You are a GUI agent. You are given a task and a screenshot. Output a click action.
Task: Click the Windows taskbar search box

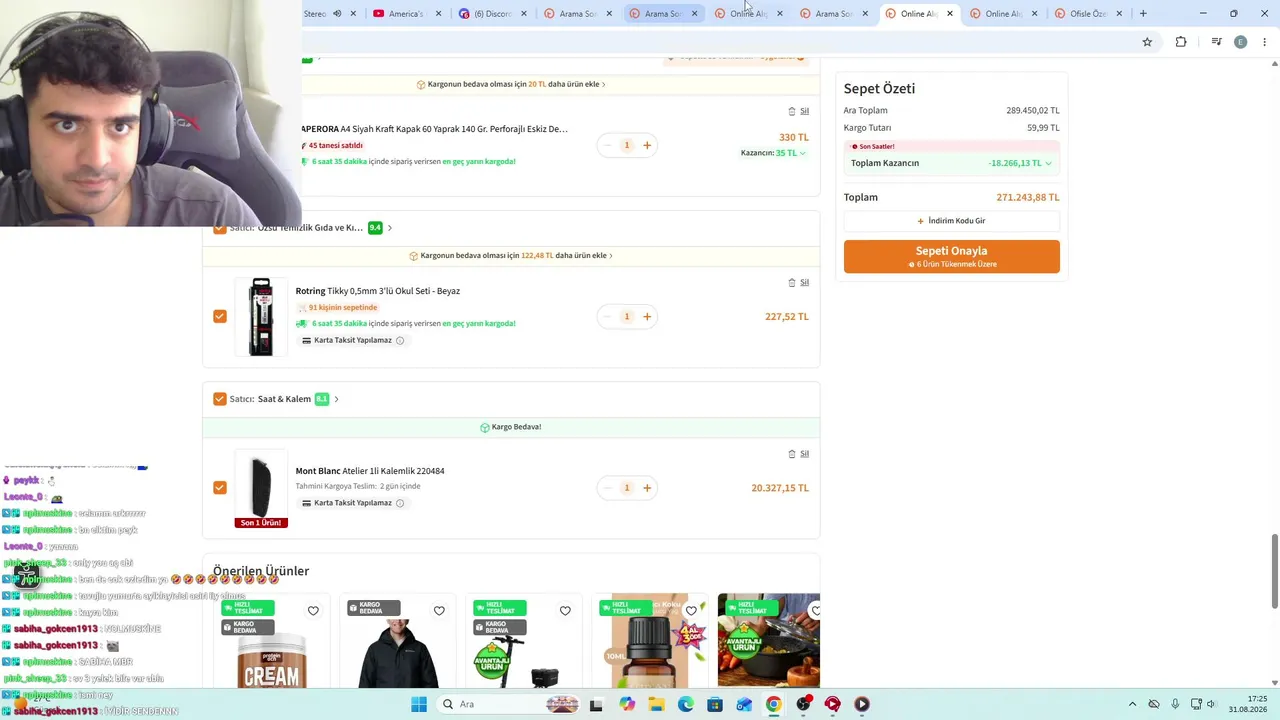pyautogui.click(x=510, y=704)
